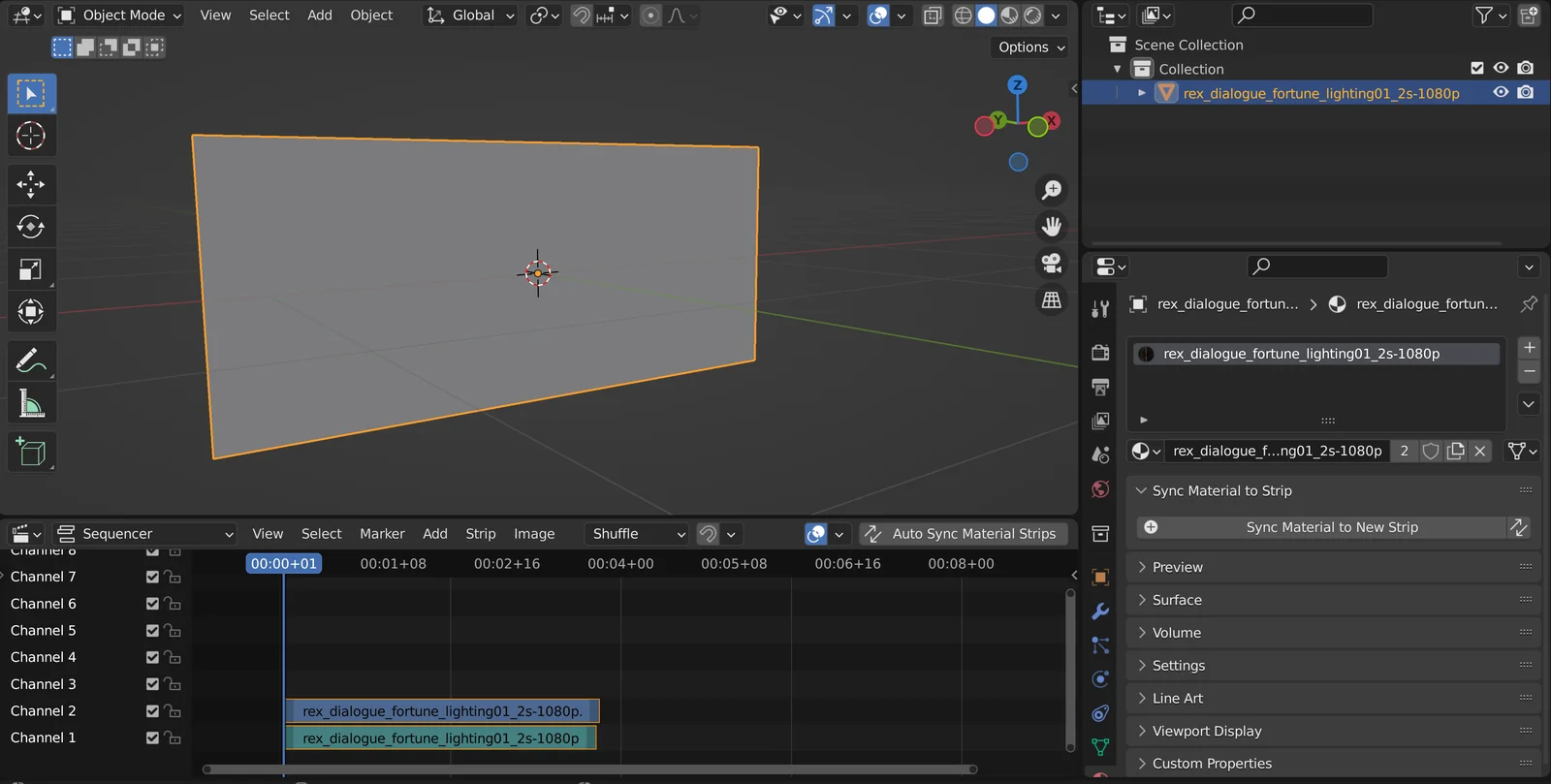Viewport: 1551px width, 784px height.
Task: Click the Add Cube tool
Action: pyautogui.click(x=31, y=452)
